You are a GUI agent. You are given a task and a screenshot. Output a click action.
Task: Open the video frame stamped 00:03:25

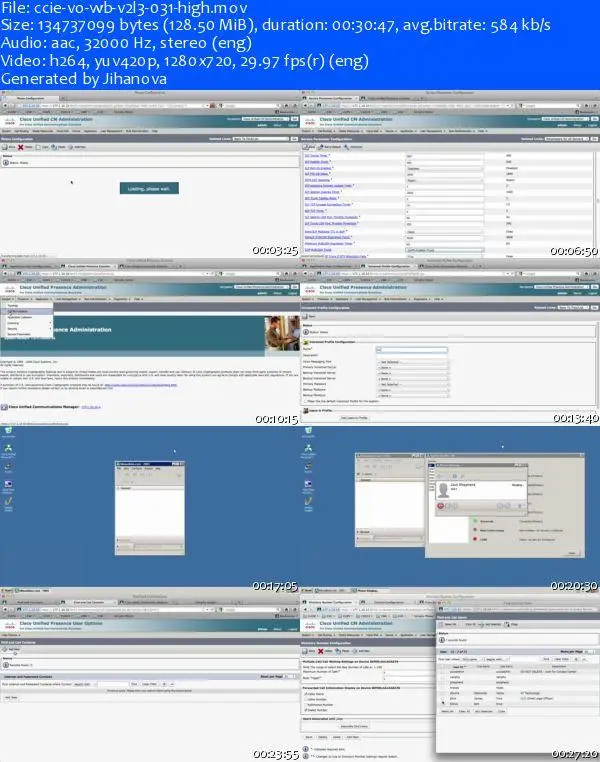150,173
